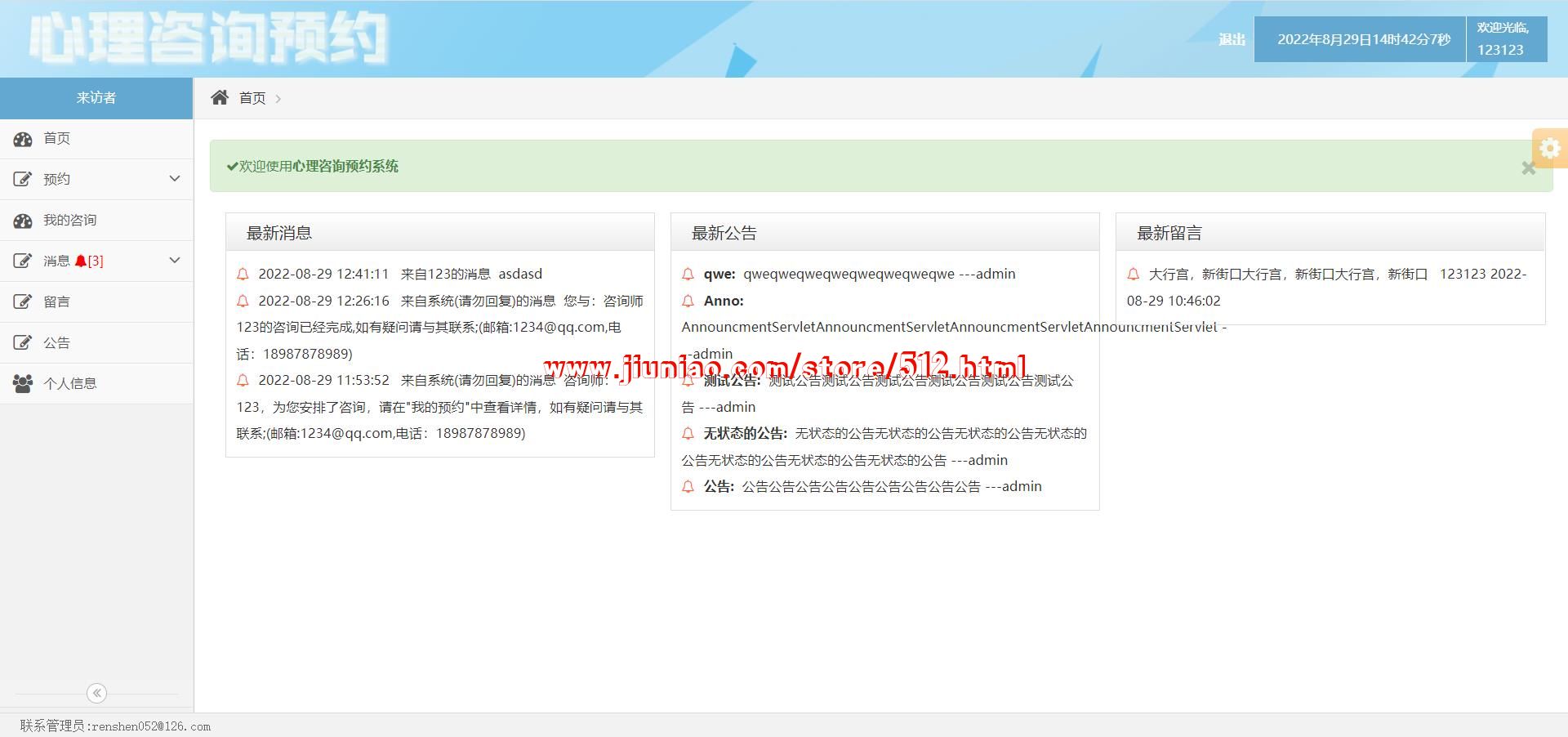Viewport: 1568px width, 737px height.
Task: Open the 消息 sidebar menu item
Action: click(96, 261)
